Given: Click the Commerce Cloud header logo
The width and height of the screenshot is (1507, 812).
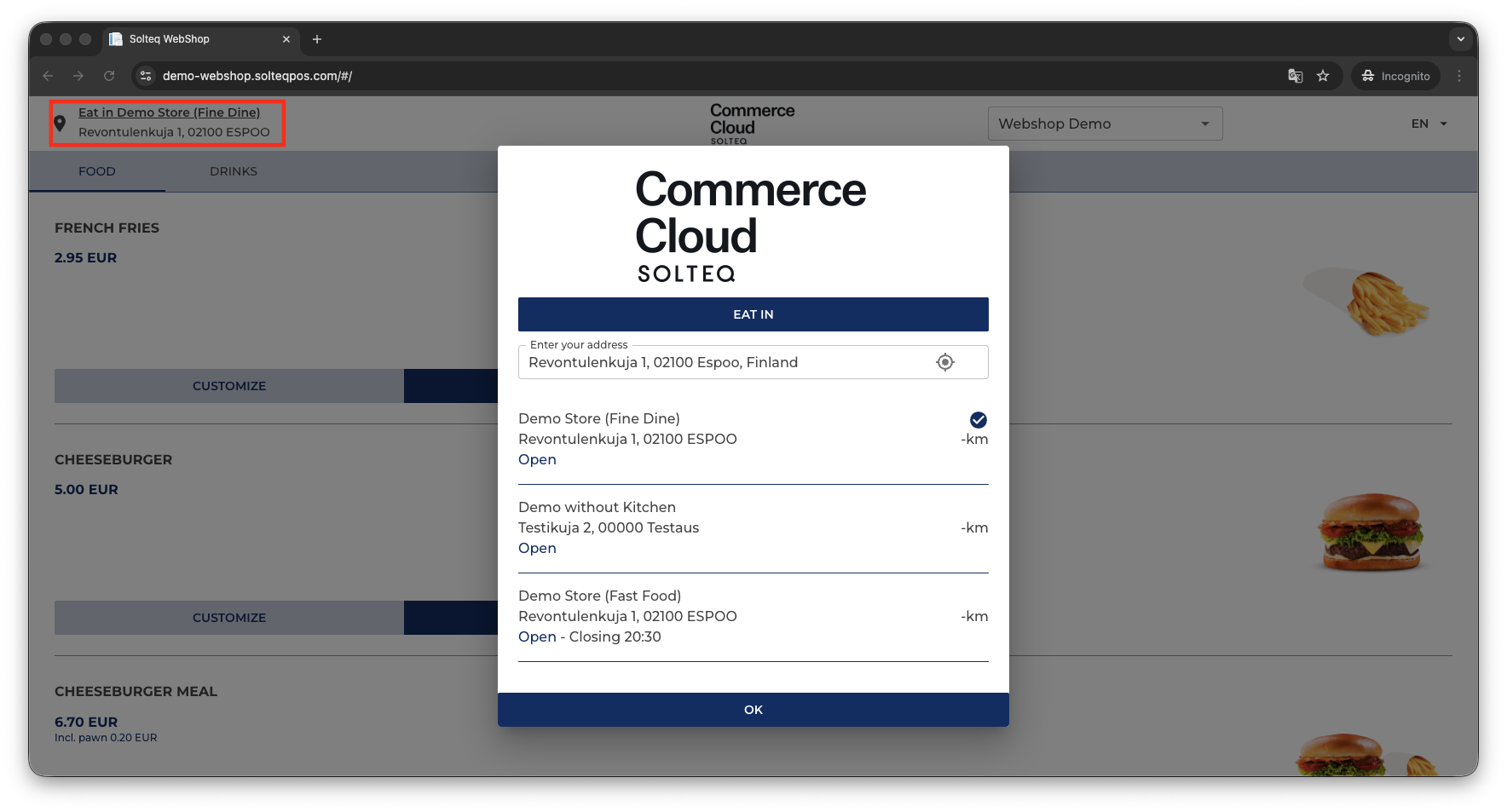Looking at the screenshot, I should (752, 124).
